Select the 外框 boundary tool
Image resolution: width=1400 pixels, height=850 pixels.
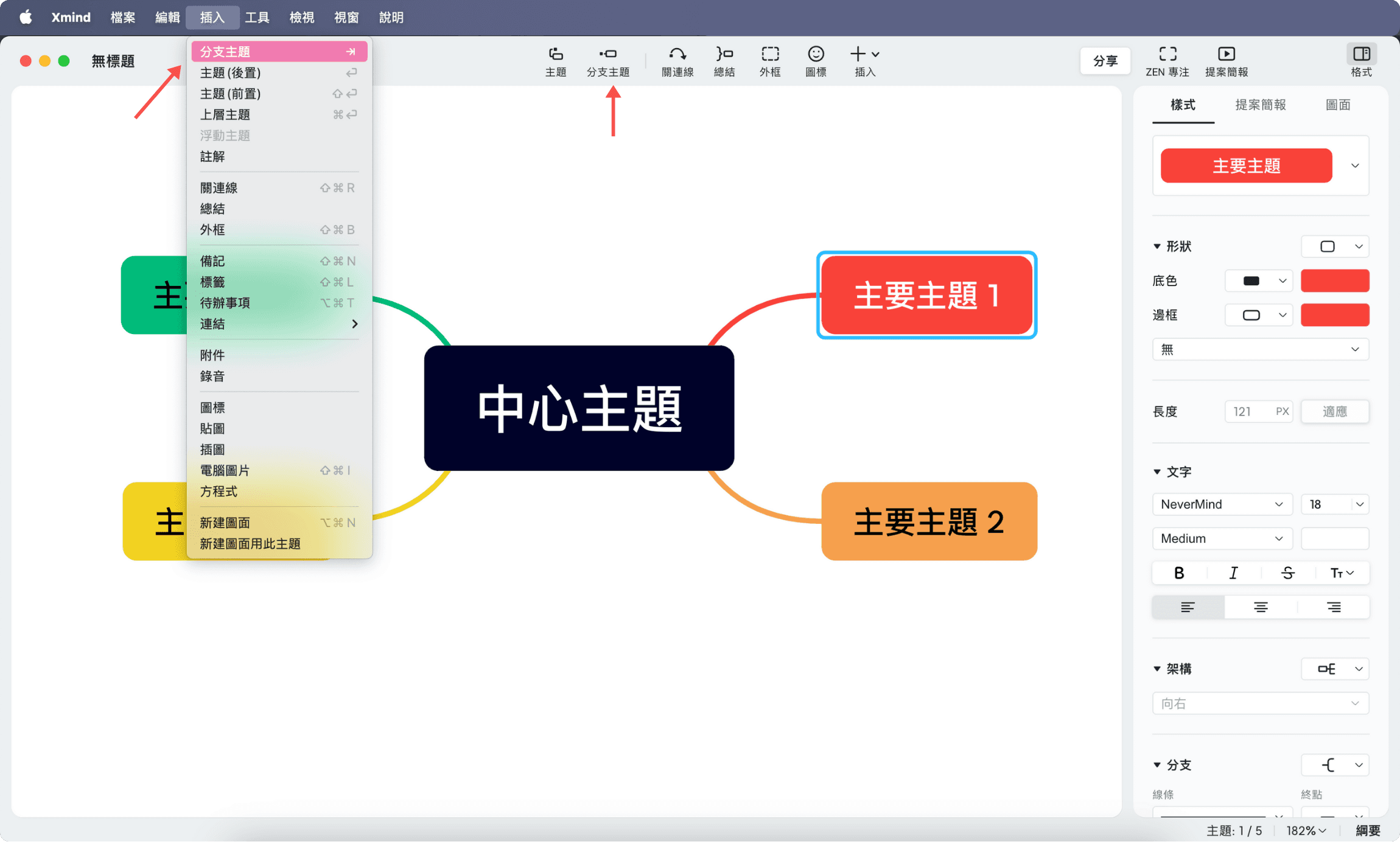point(769,61)
